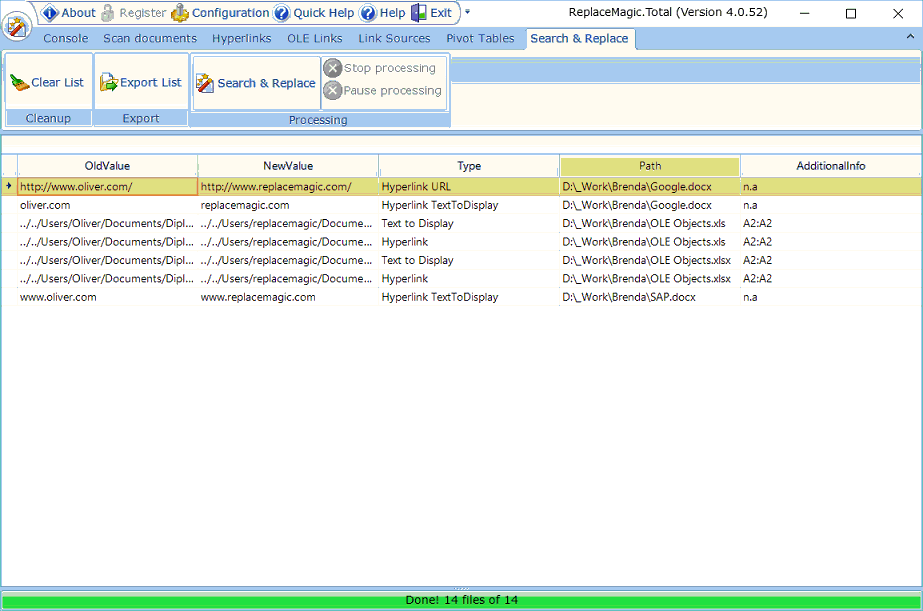
Task: Switch to the Pivot Tables tab
Action: (x=480, y=38)
